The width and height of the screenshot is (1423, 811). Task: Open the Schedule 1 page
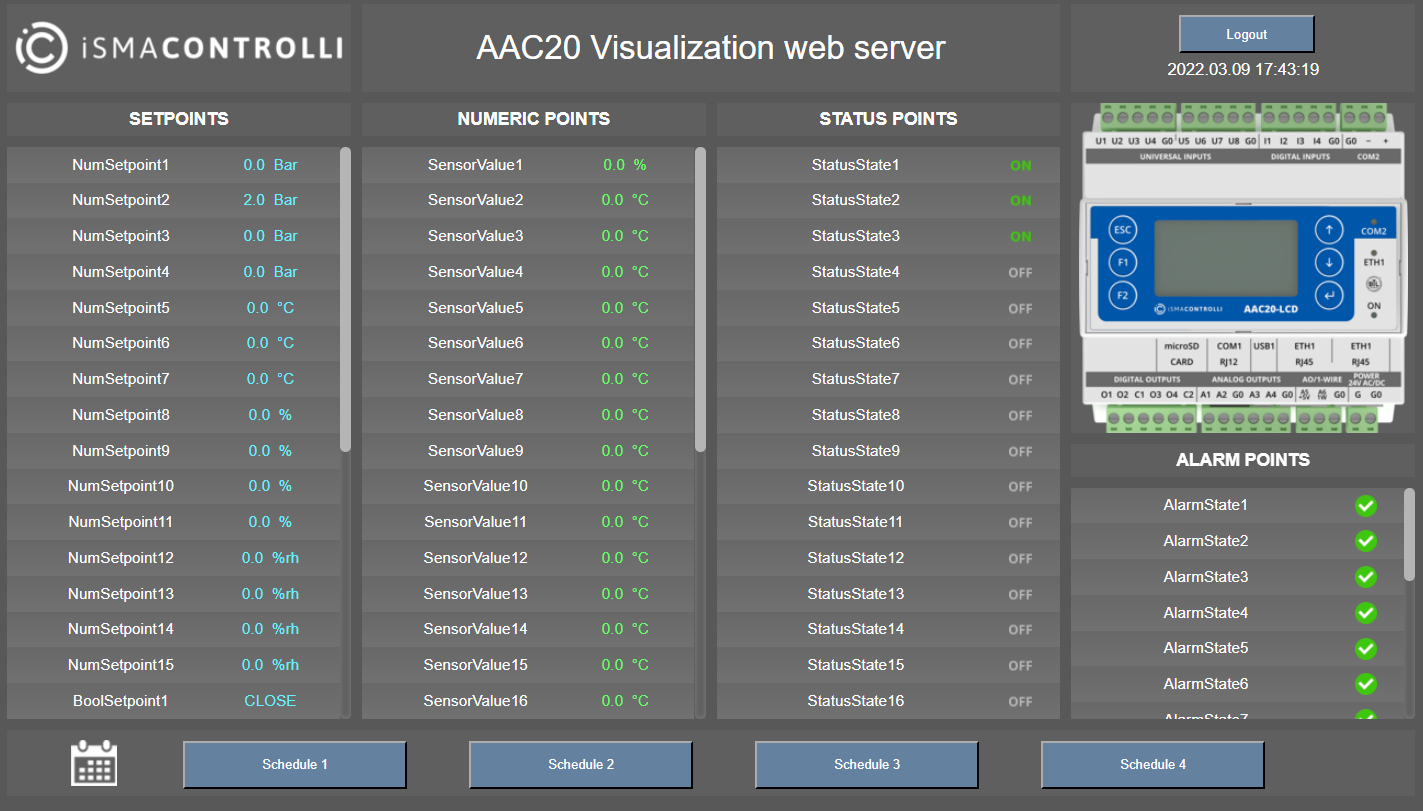295,765
